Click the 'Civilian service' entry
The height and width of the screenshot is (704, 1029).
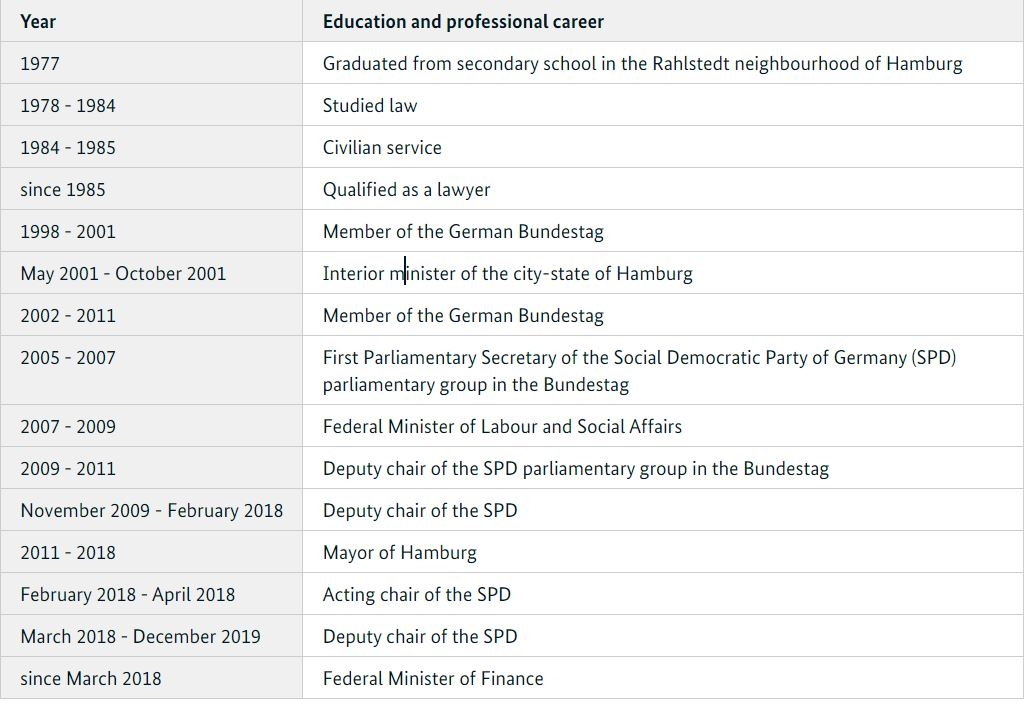[x=382, y=148]
